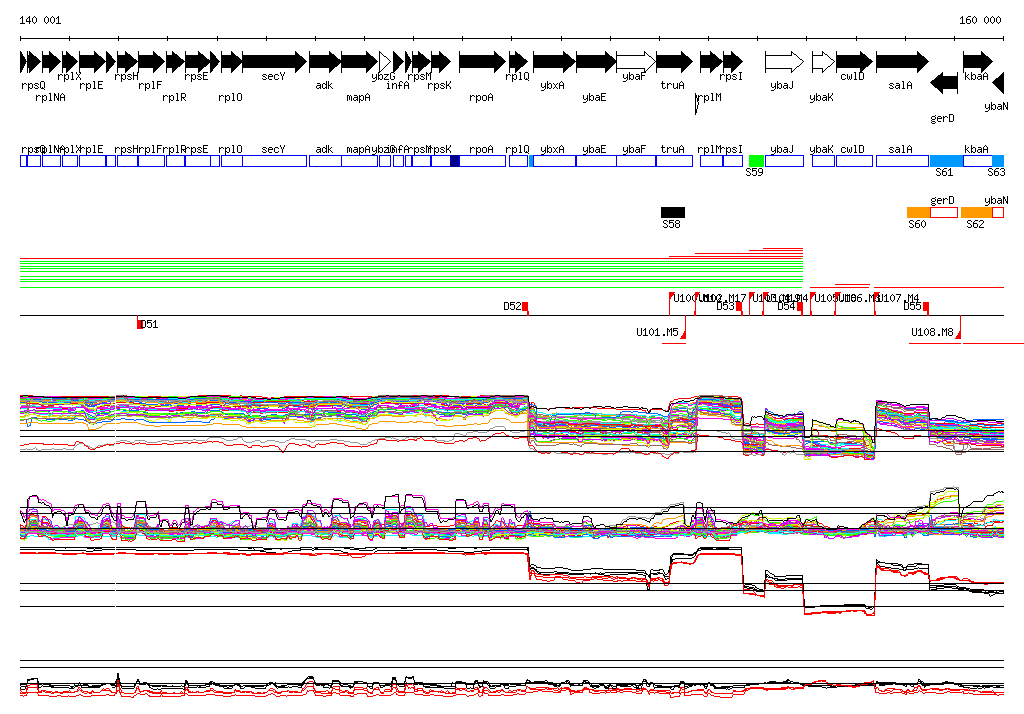Select the blue-outlined ybaE box

(596, 161)
